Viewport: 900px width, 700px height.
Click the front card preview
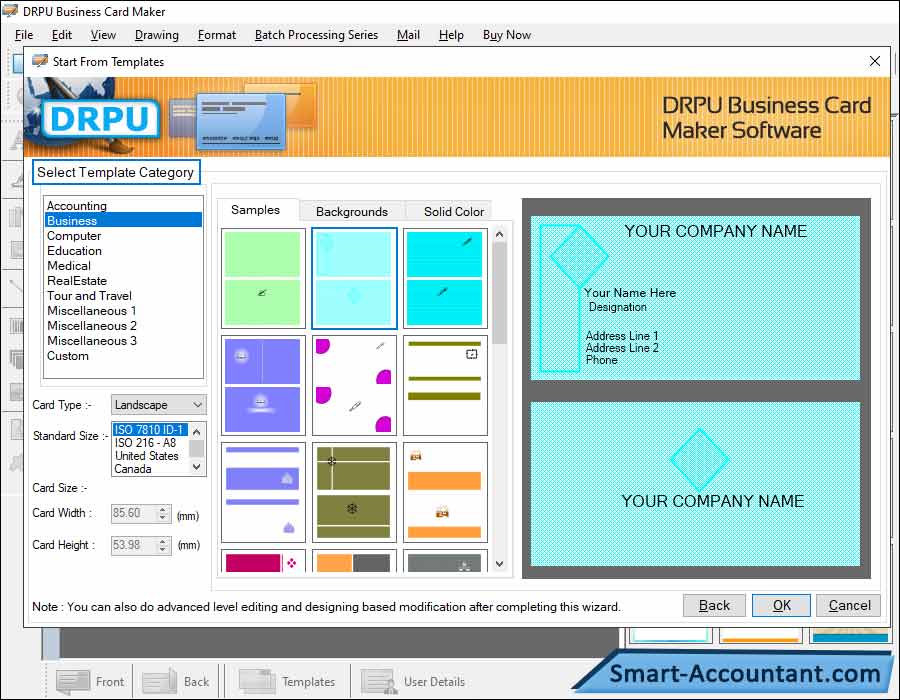(x=695, y=297)
